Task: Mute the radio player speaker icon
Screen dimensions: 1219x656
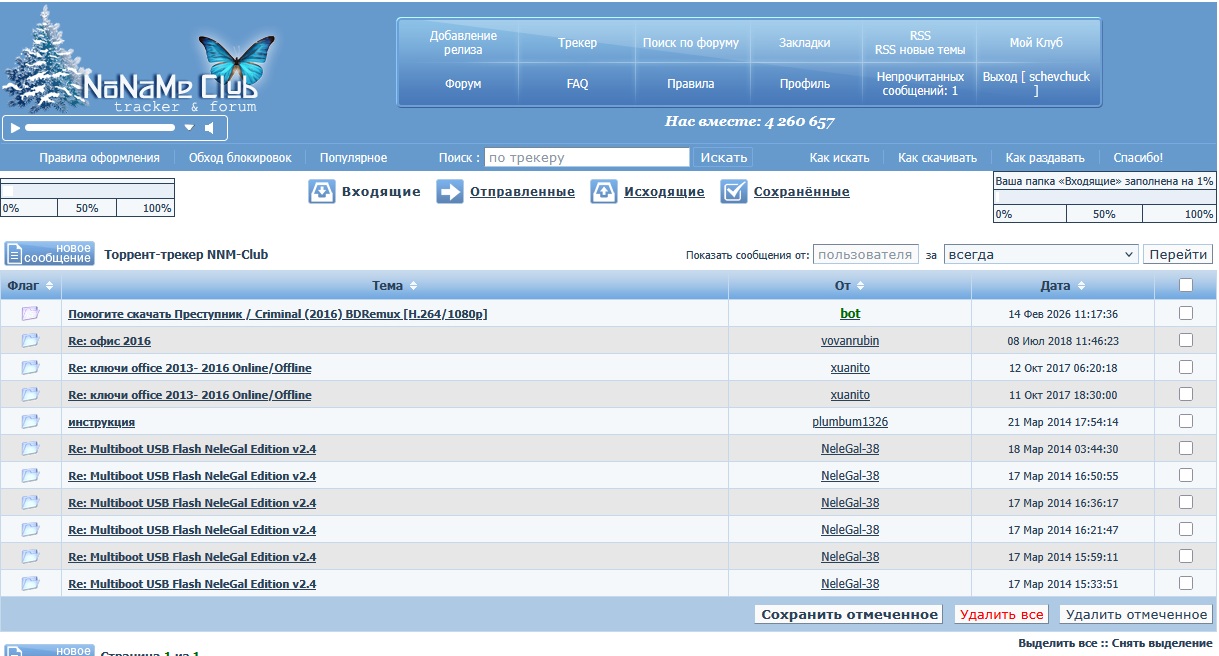Action: 209,128
